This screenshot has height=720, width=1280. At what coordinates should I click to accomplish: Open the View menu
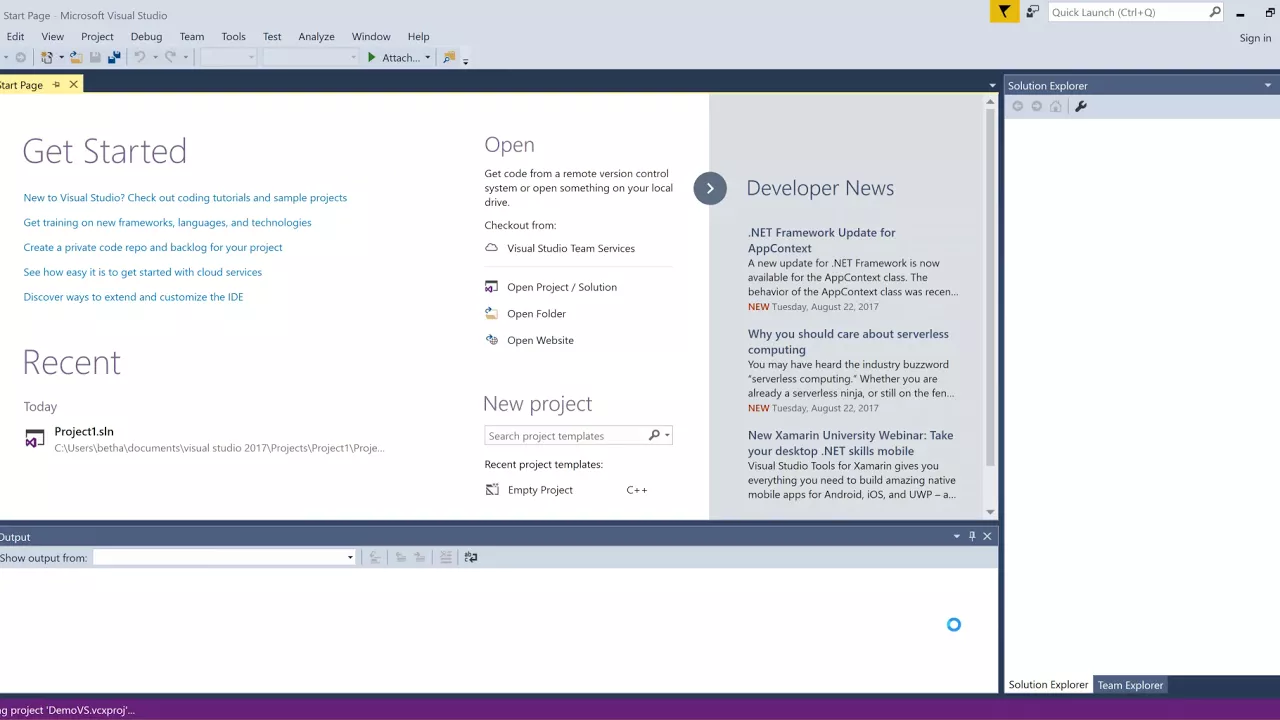[x=52, y=37]
